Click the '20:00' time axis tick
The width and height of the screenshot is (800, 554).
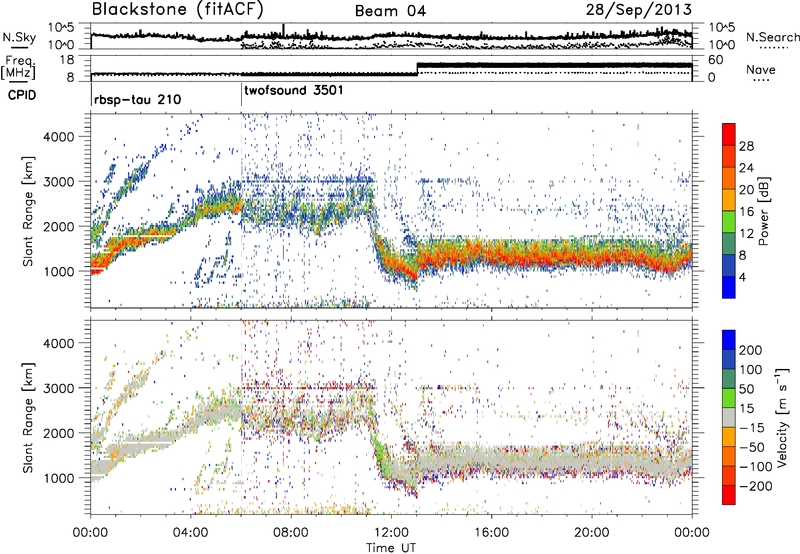point(591,533)
